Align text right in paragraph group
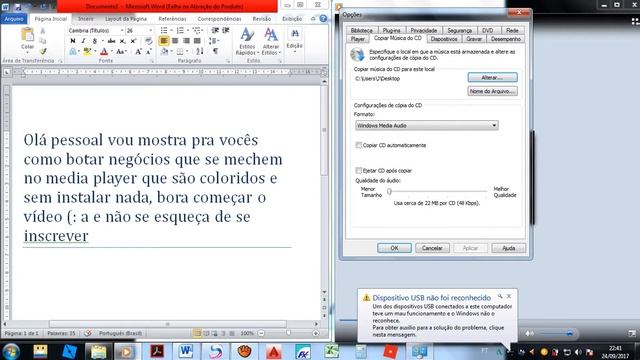Image resolution: width=640 pixels, height=360 pixels. pos(186,41)
